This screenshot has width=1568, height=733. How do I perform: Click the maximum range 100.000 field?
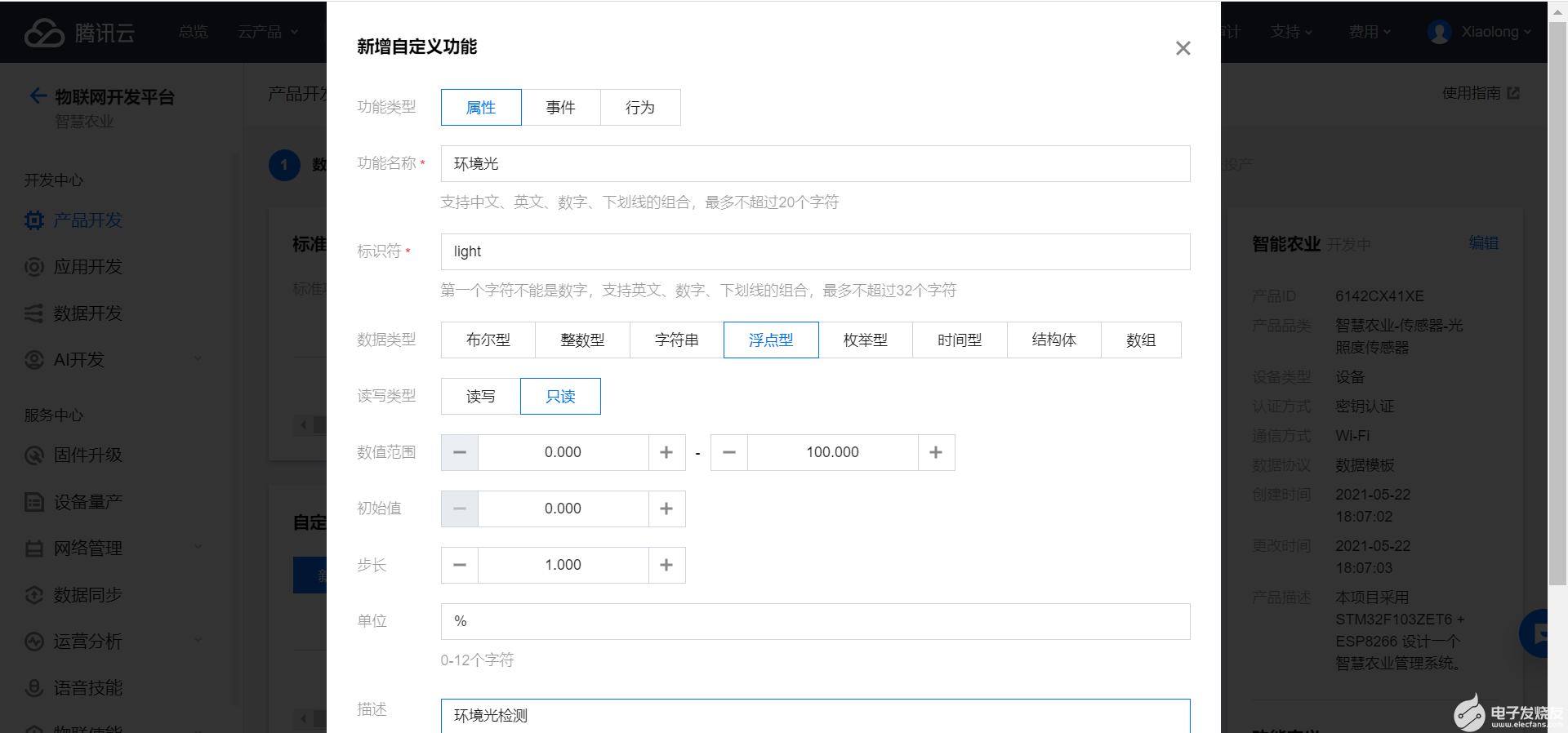coord(833,452)
